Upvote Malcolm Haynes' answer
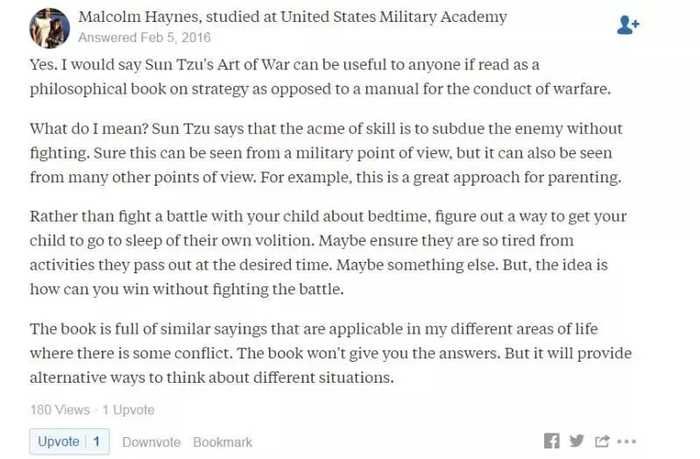 pyautogui.click(x=59, y=441)
